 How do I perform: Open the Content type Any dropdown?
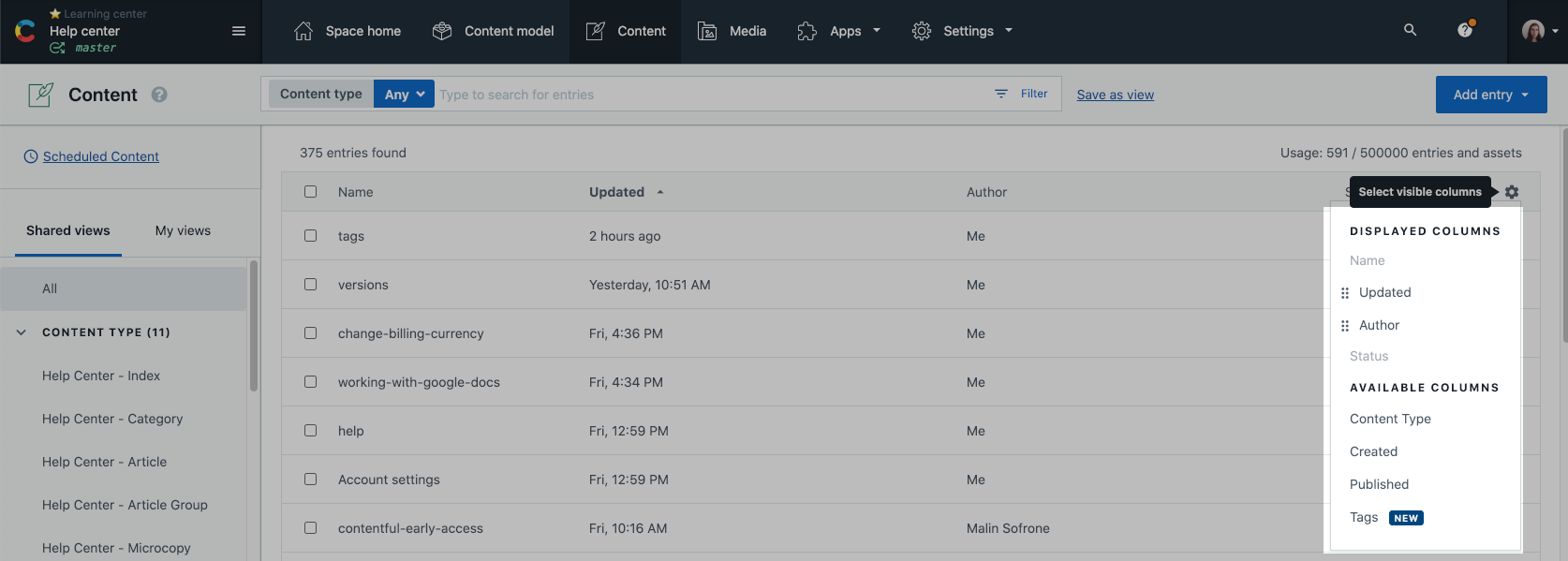[x=404, y=95]
